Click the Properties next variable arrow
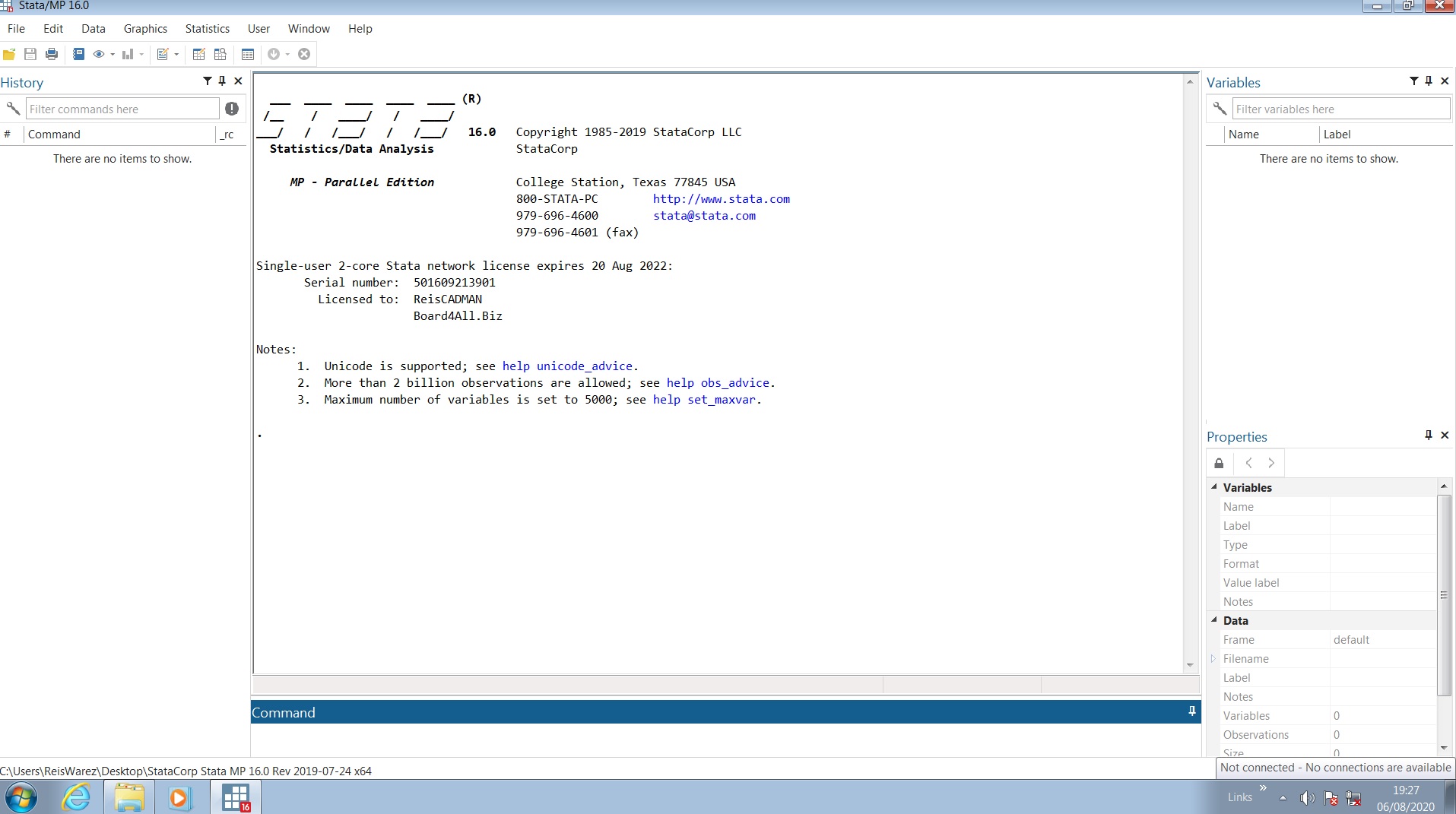Image resolution: width=1456 pixels, height=814 pixels. 1271,463
